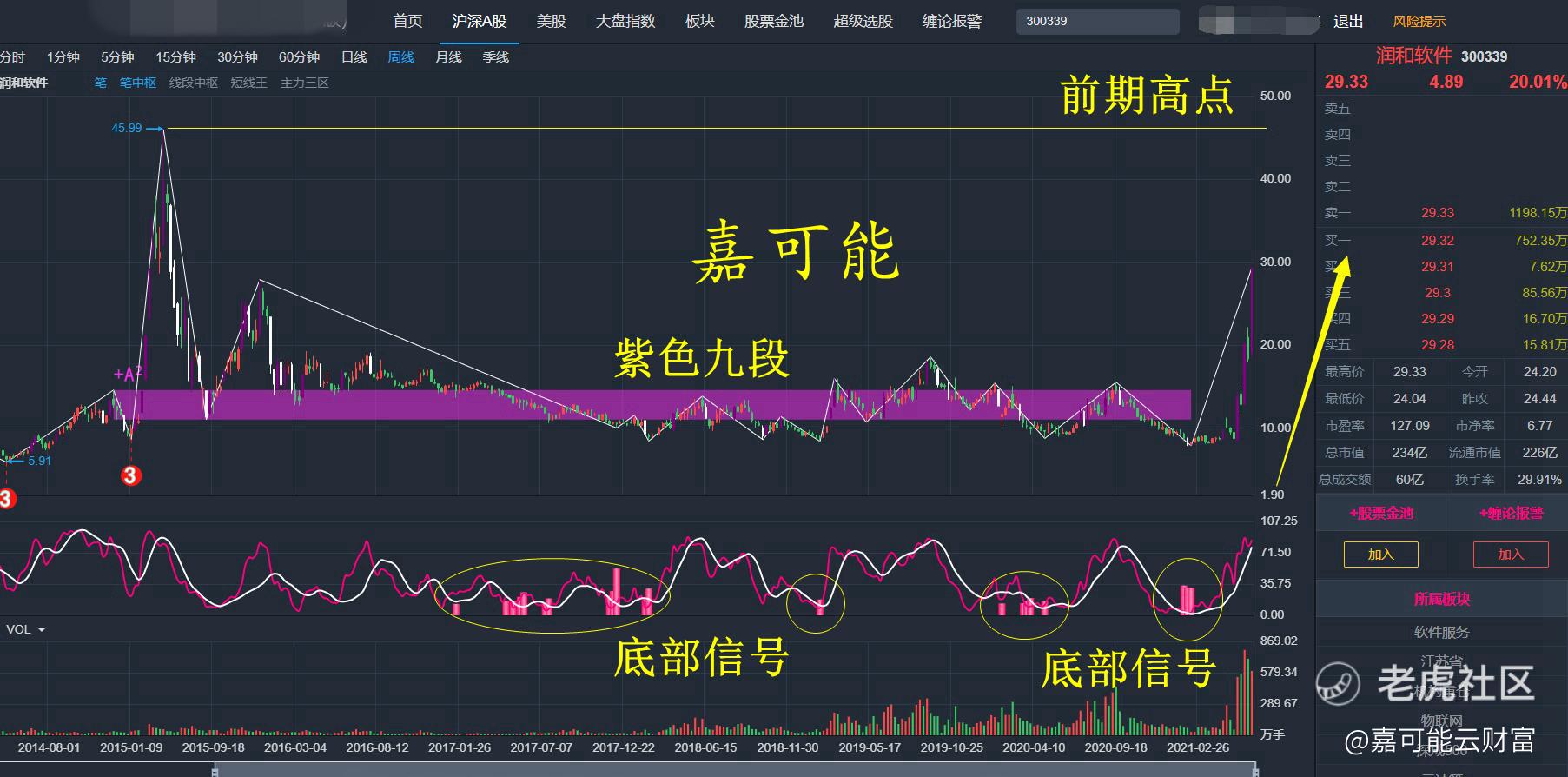This screenshot has height=777, width=1568.
Task: Click the 换手率 value 29.91%
Action: click(x=1540, y=480)
